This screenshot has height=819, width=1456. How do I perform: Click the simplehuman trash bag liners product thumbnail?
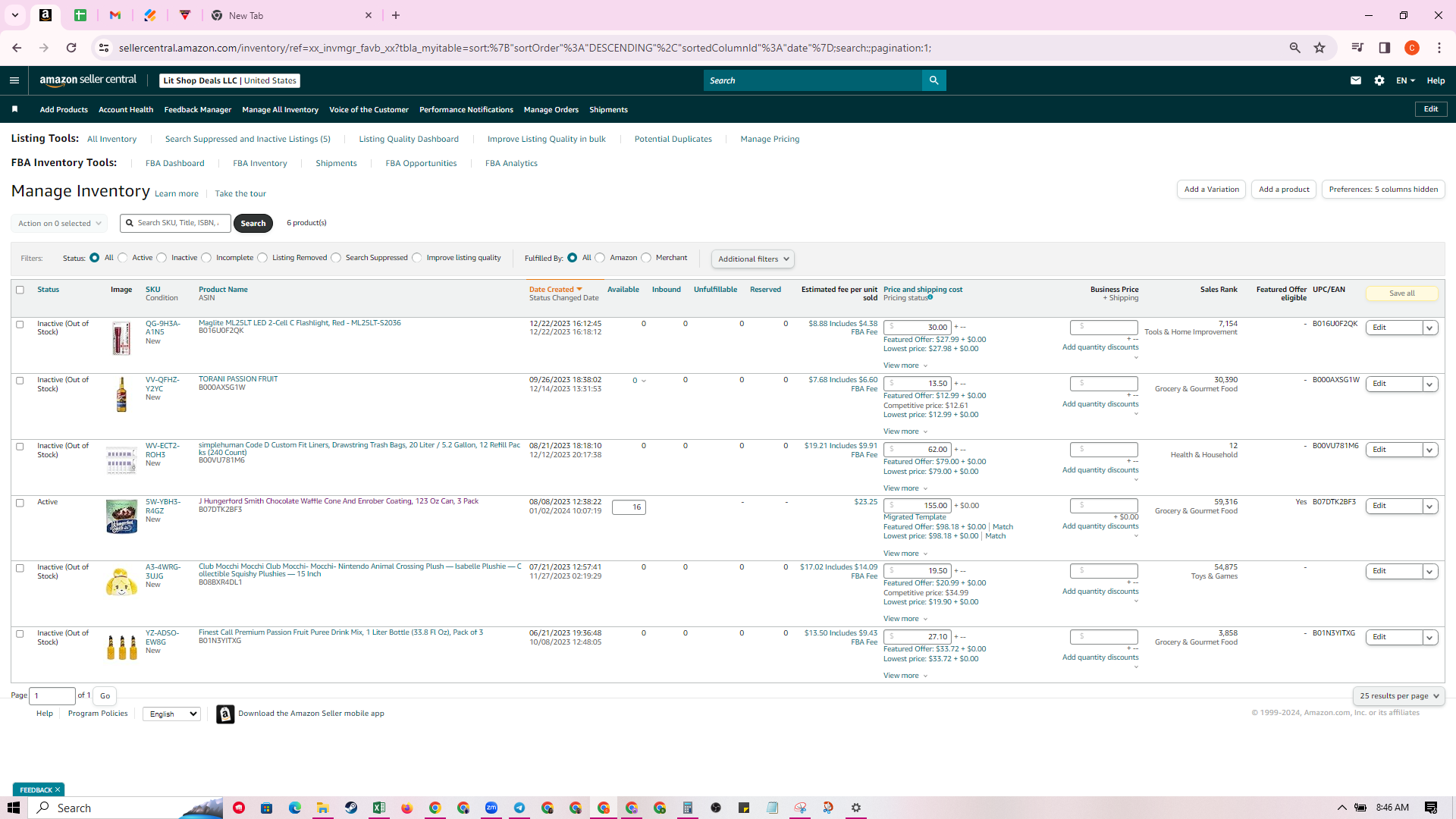coord(121,460)
